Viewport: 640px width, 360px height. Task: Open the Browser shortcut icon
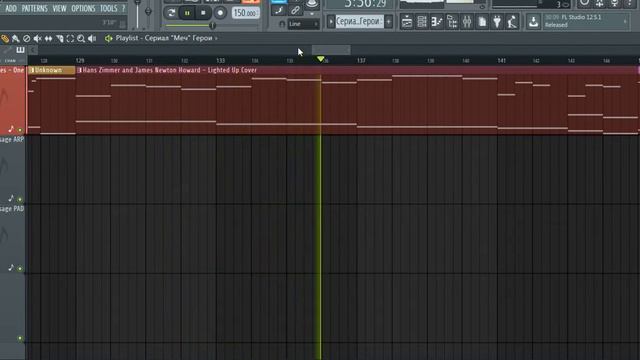pos(452,22)
